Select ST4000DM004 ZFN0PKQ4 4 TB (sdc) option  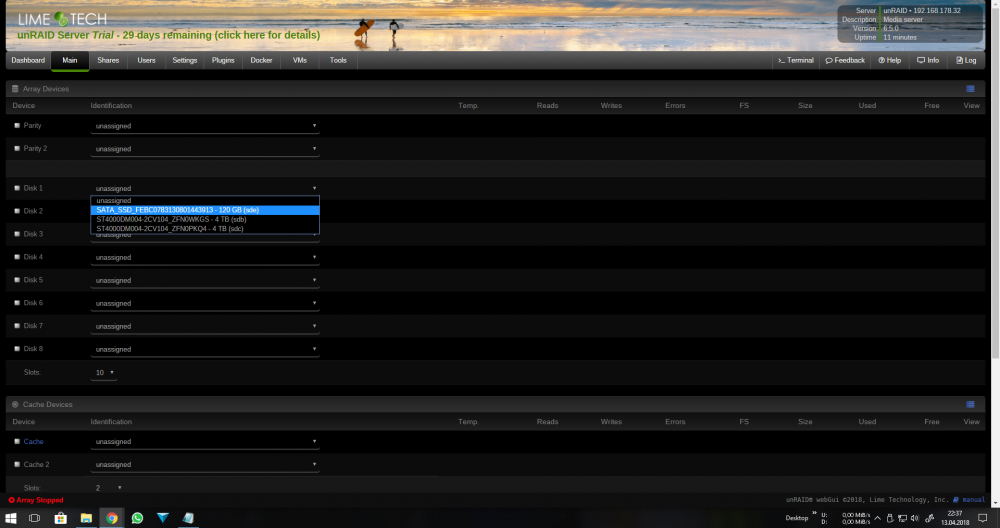tap(205, 228)
